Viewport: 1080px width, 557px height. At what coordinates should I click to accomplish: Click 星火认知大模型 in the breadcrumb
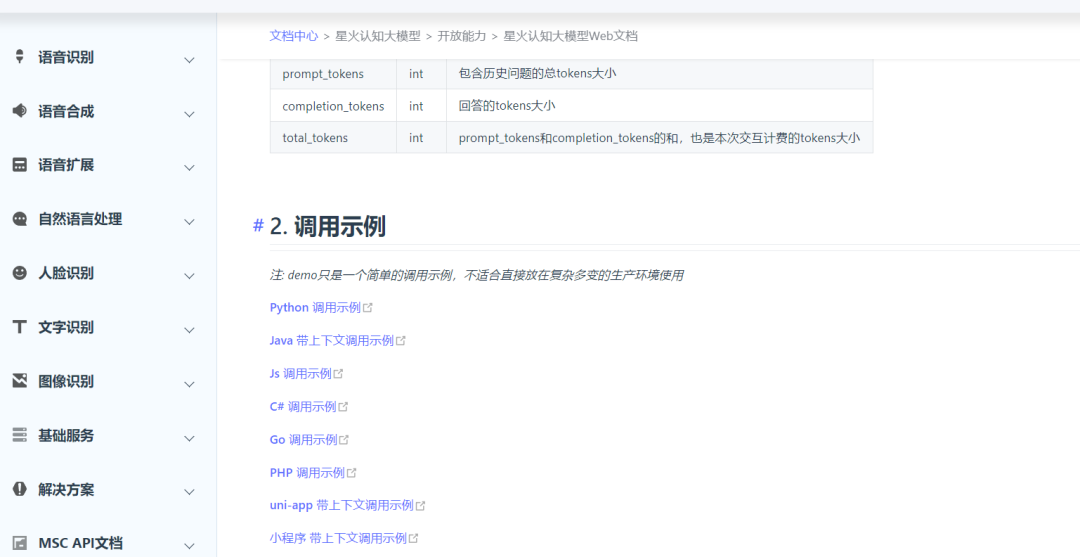[377, 36]
